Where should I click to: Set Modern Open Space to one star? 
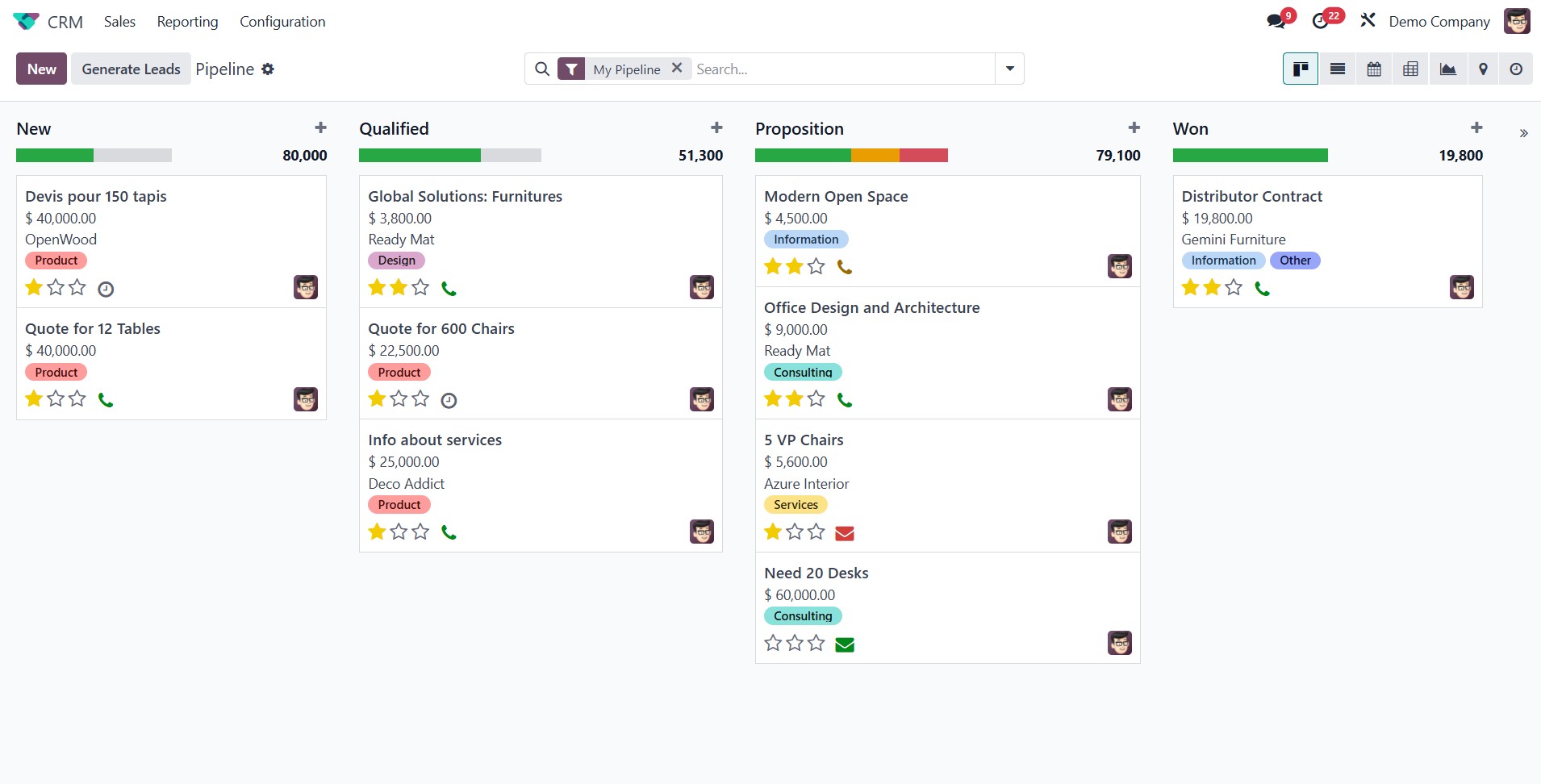(771, 265)
